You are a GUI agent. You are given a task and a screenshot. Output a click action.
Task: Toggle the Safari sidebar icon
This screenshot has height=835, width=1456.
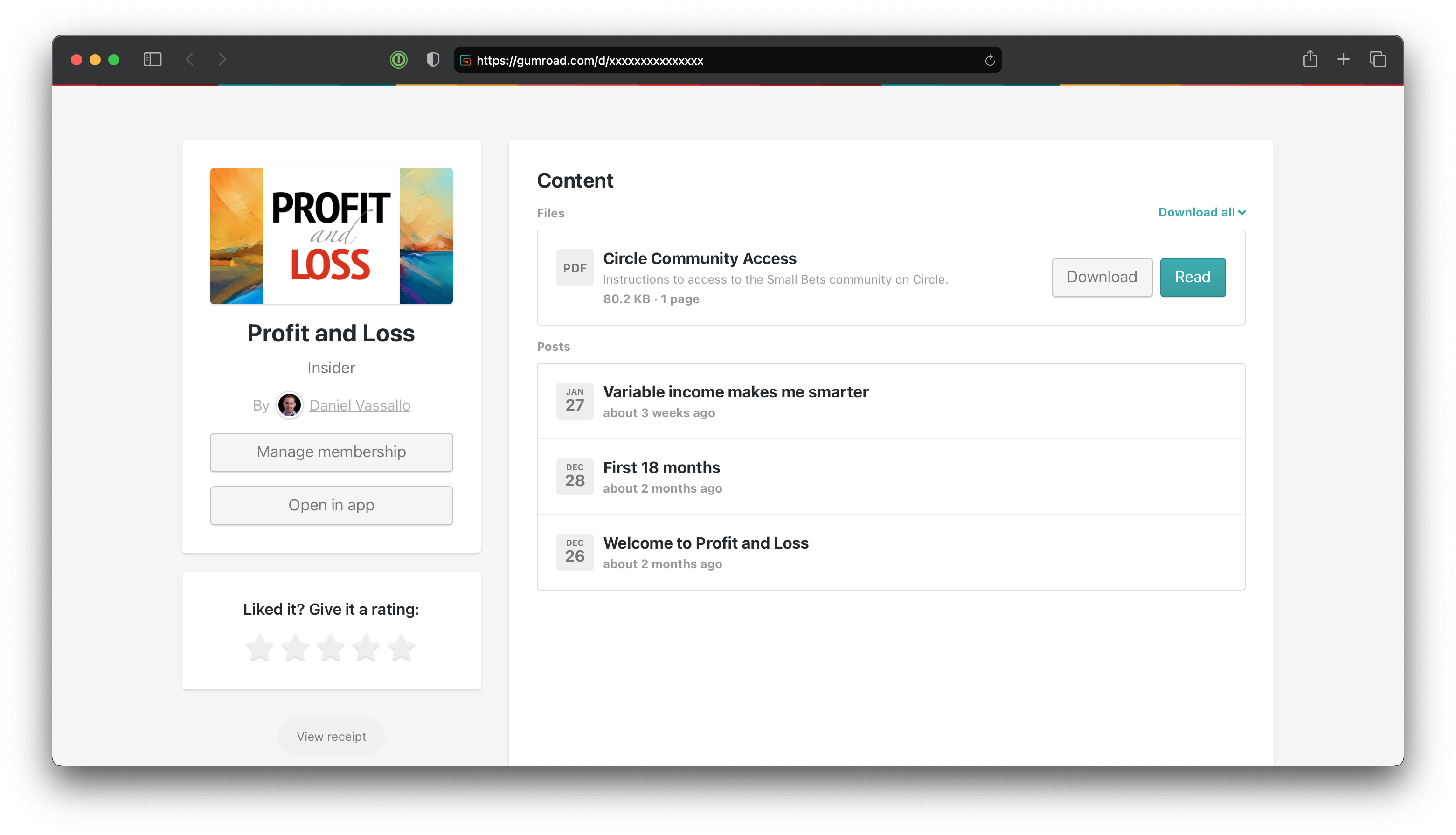point(153,60)
